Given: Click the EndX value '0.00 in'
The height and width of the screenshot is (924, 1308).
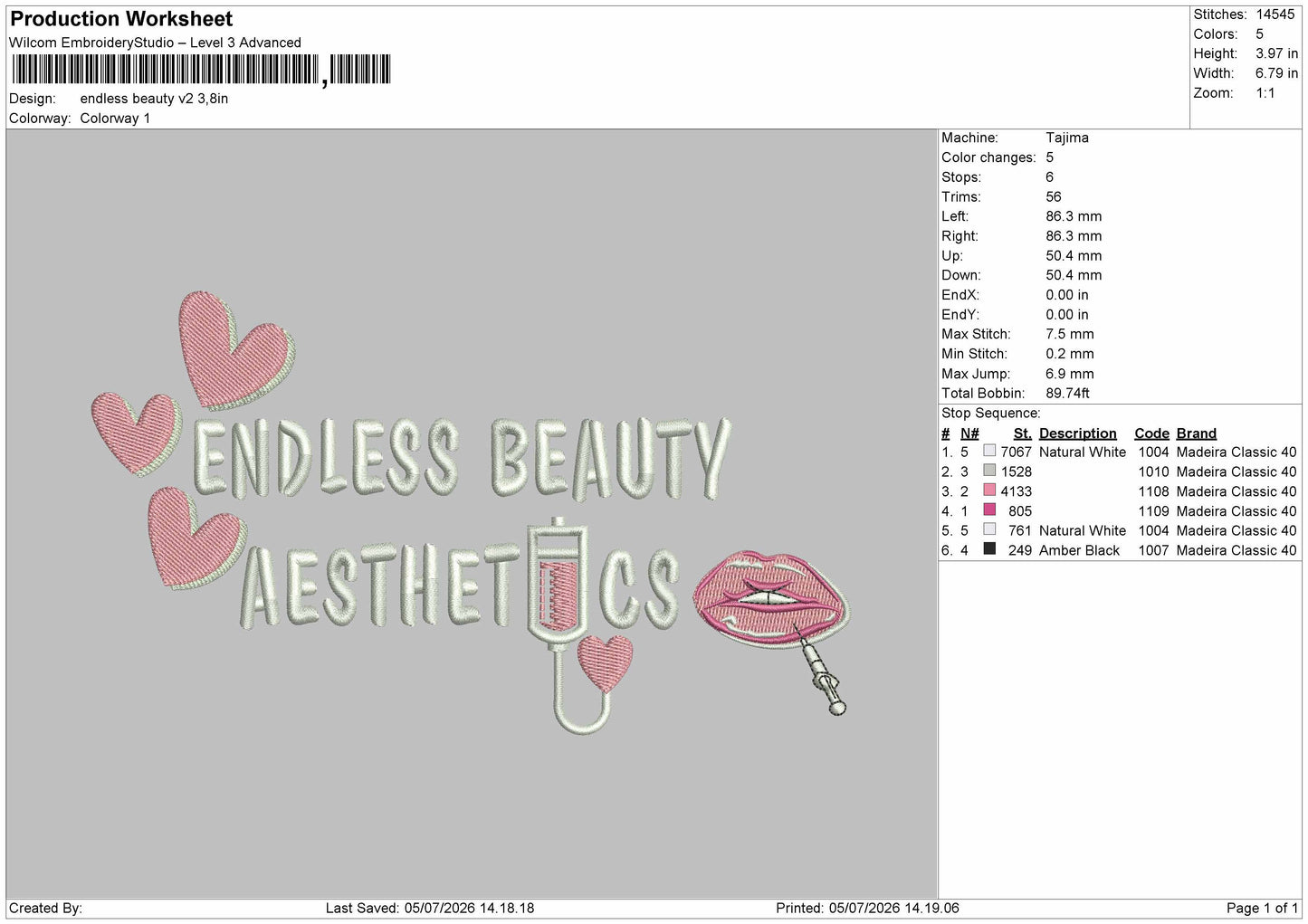Looking at the screenshot, I should (x=1067, y=295).
